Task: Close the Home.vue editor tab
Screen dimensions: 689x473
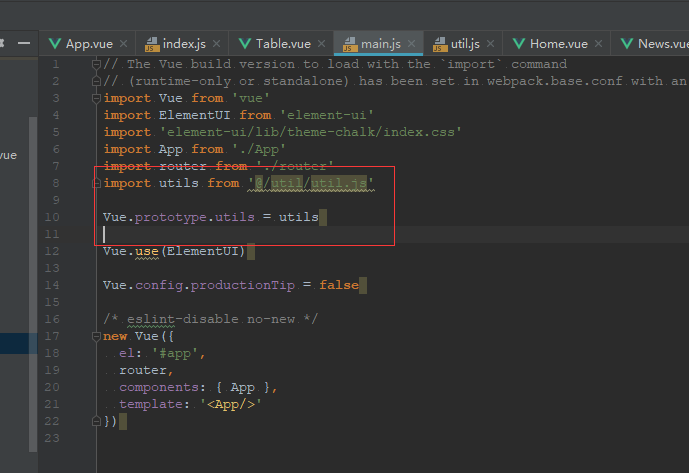Action: 599,44
